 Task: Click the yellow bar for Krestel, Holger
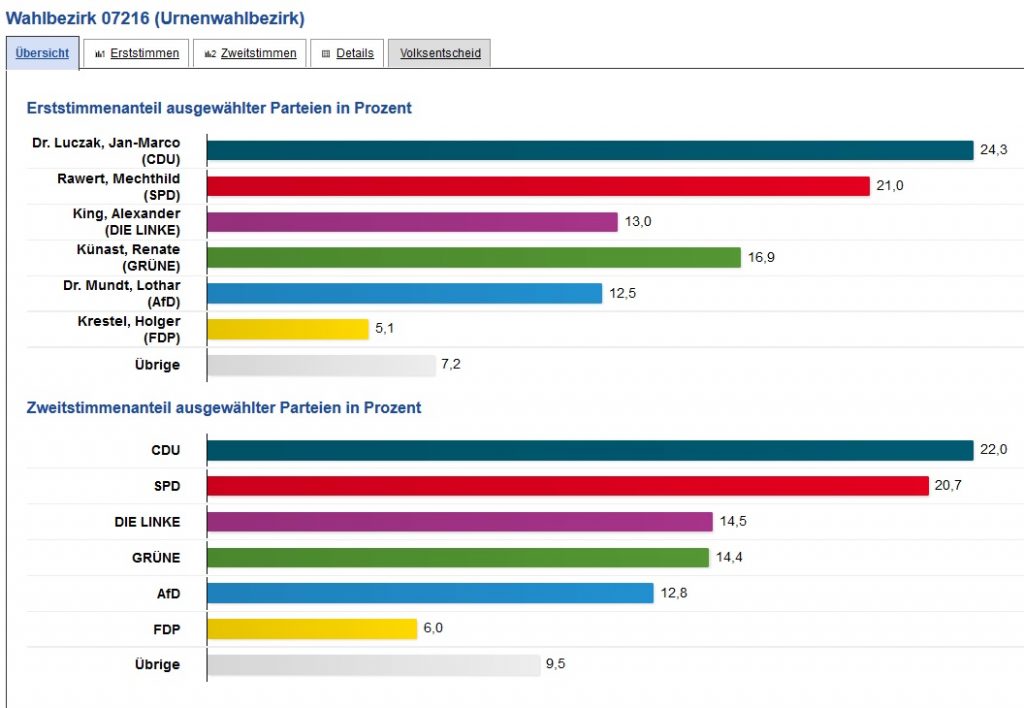[288, 329]
